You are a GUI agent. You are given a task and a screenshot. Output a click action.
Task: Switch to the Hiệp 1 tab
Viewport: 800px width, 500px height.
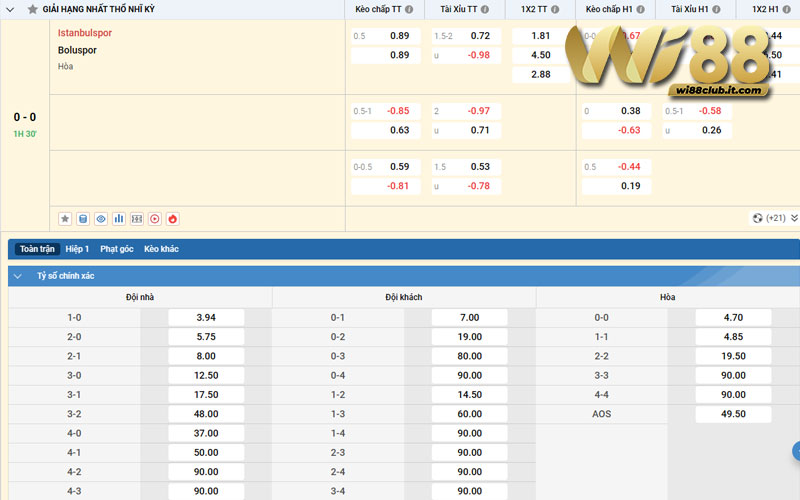[77, 249]
